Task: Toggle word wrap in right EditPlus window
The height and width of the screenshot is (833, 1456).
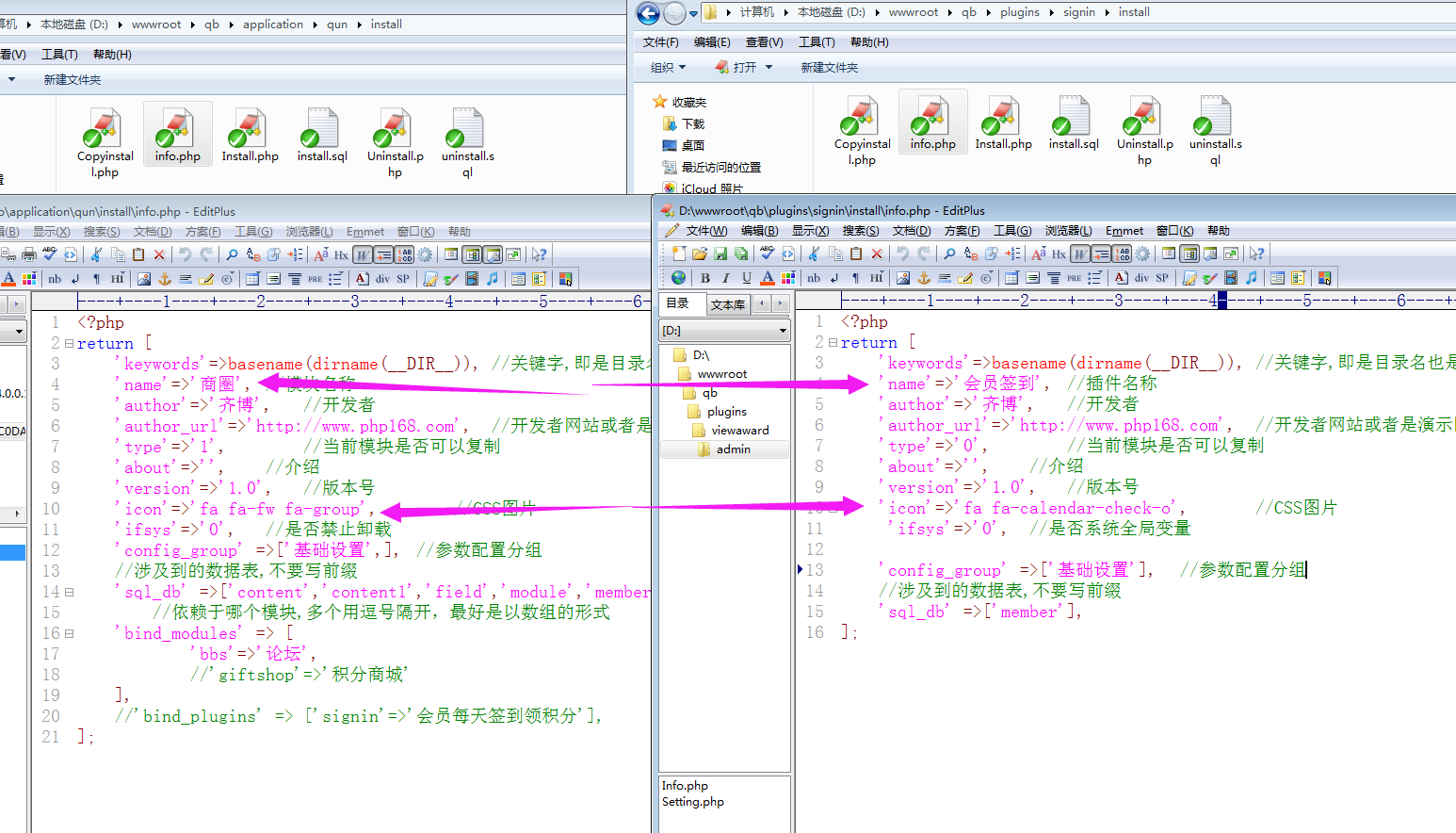Action: 1080,253
